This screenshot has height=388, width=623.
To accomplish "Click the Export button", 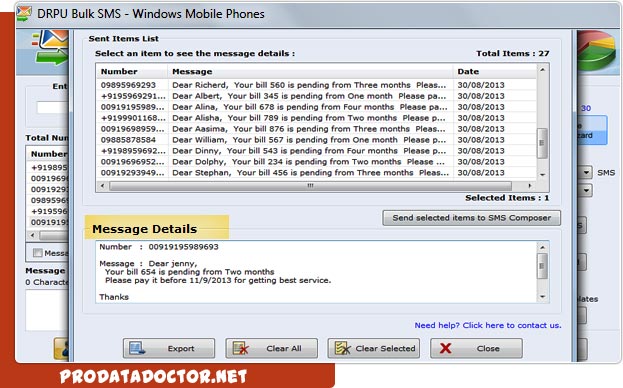I will pos(169,348).
